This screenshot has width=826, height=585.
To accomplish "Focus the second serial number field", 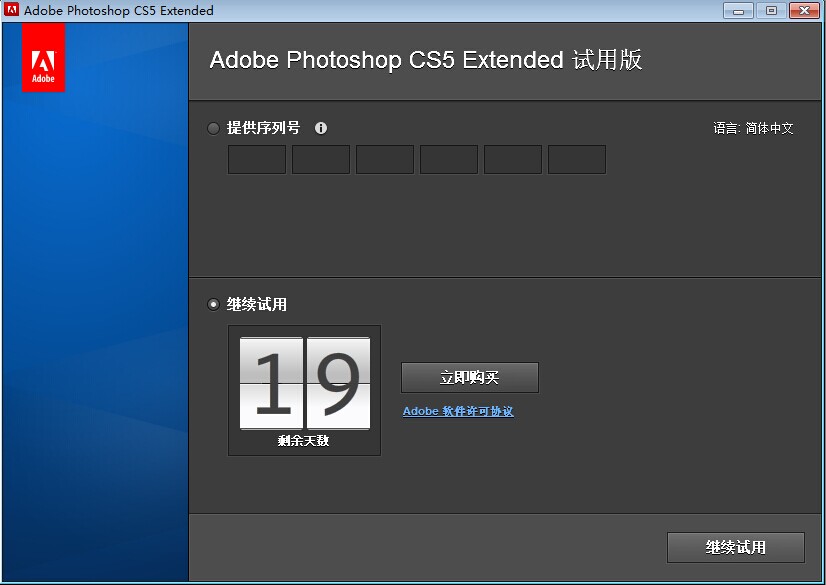I will point(321,160).
